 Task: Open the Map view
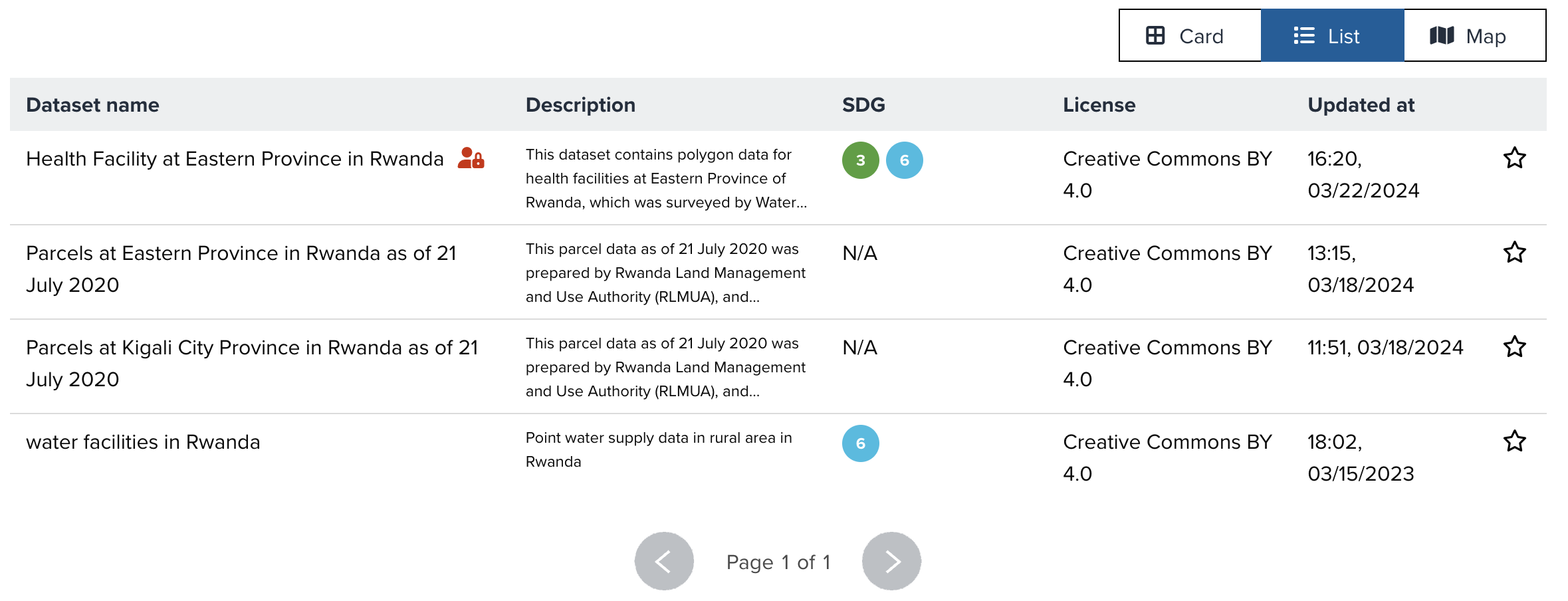[x=1474, y=36]
